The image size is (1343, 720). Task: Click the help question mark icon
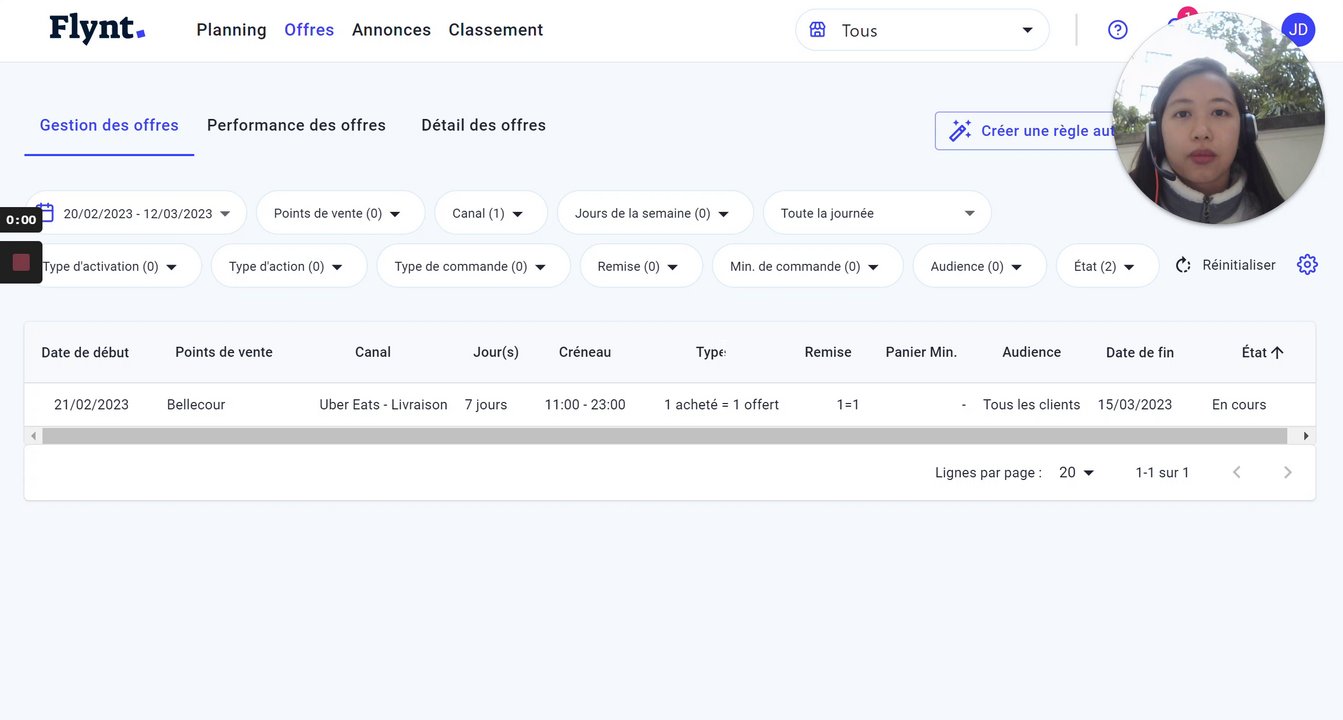coord(1118,30)
